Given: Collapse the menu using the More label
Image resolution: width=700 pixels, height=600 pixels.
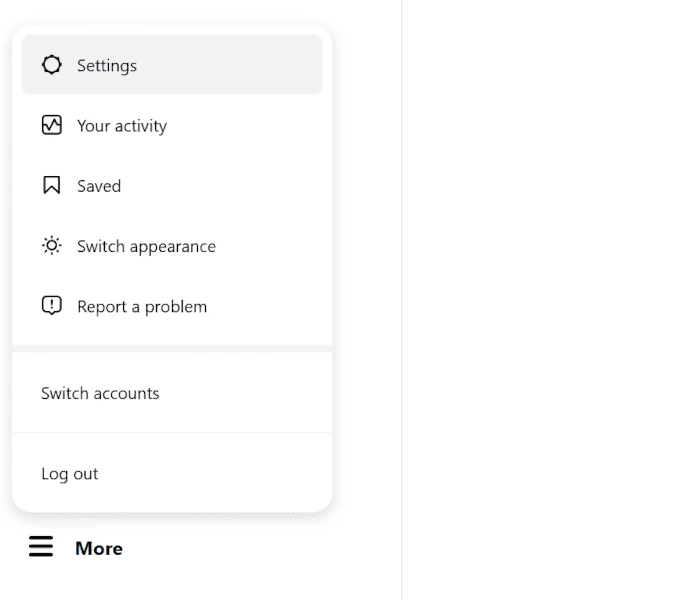Looking at the screenshot, I should [x=99, y=548].
